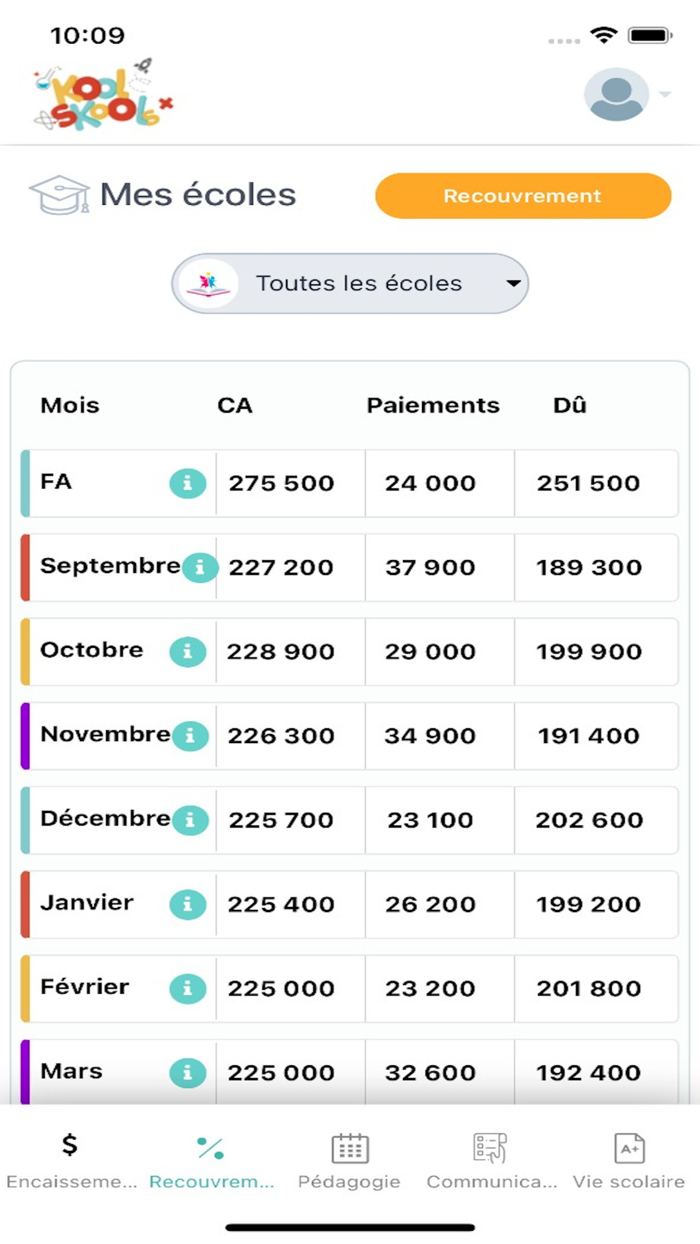700x1244 pixels.
Task: Click the Septembre CA value 227 200
Action: (281, 568)
